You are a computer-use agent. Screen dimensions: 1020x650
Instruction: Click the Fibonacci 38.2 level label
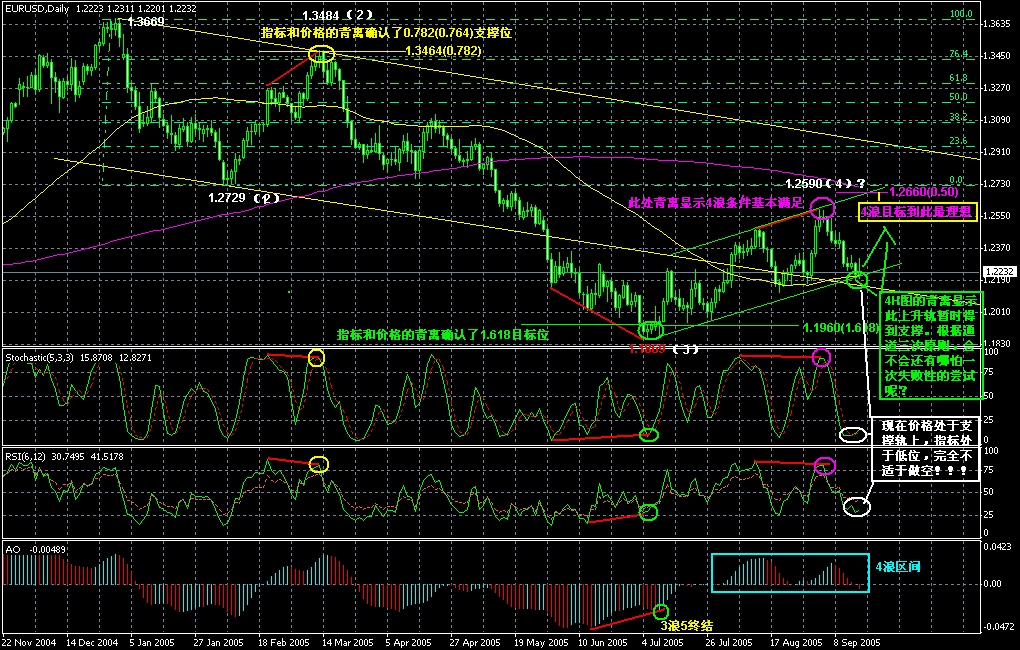(x=958, y=117)
